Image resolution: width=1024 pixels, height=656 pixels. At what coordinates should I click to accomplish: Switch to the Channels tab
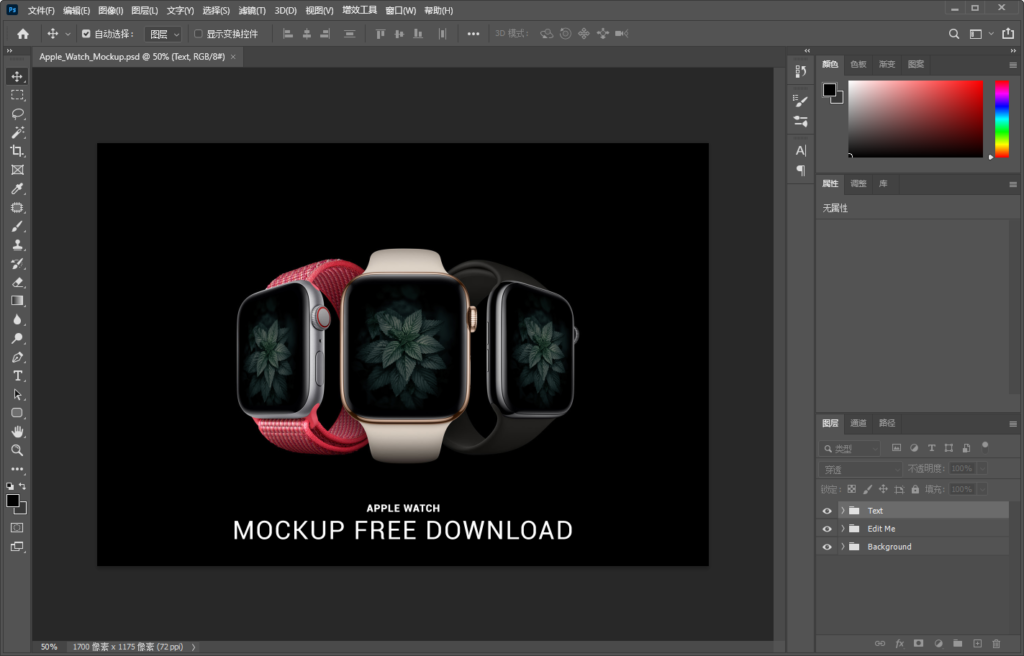pyautogui.click(x=858, y=423)
